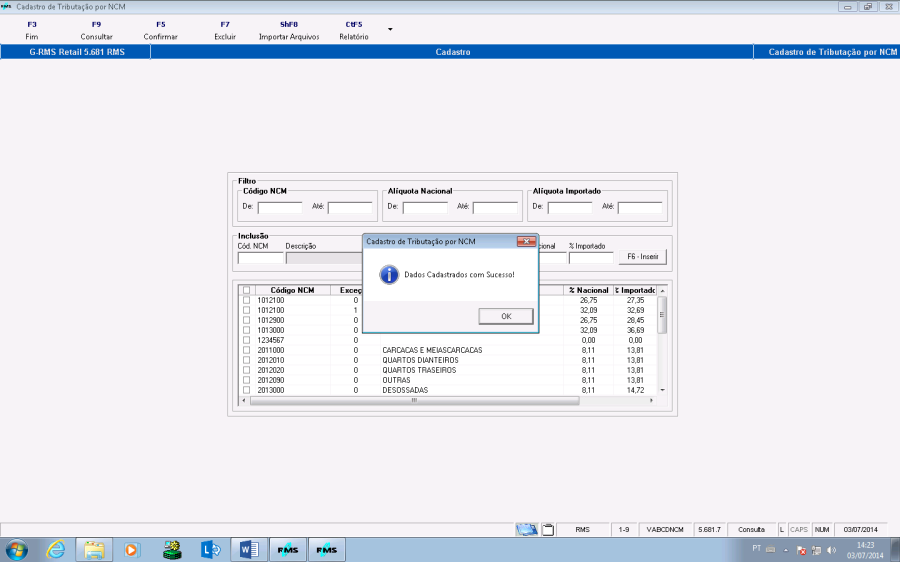Click the Windows Start orb
This screenshot has width=900, height=562.
point(17,549)
